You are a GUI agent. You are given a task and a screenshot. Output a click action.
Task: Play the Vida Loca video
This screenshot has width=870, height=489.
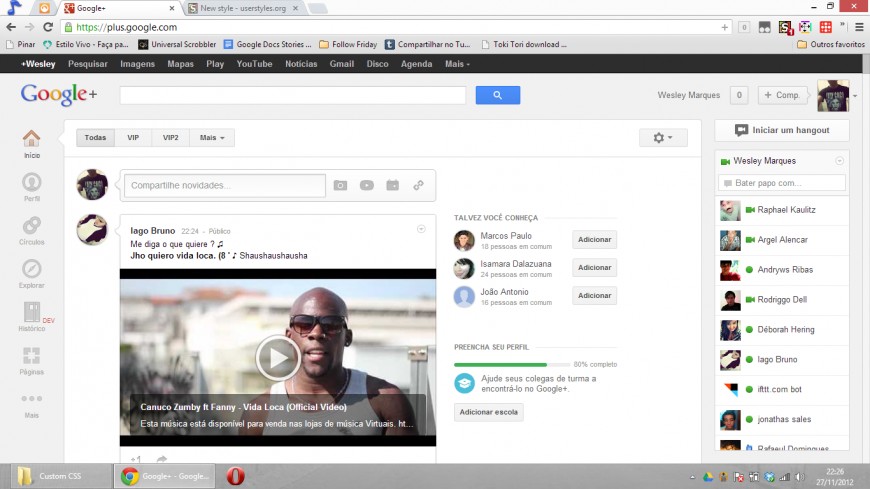pos(278,358)
